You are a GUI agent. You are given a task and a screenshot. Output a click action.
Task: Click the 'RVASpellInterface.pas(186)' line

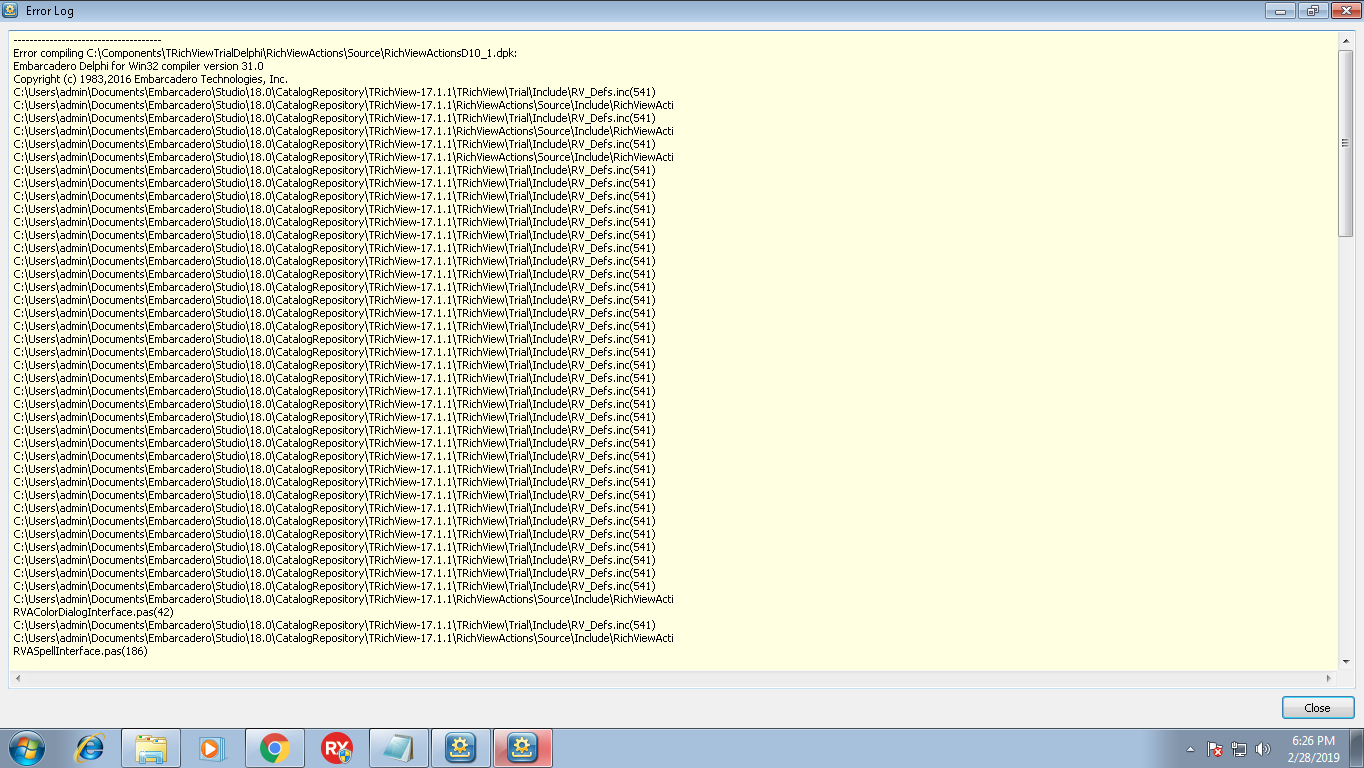[x=80, y=651]
